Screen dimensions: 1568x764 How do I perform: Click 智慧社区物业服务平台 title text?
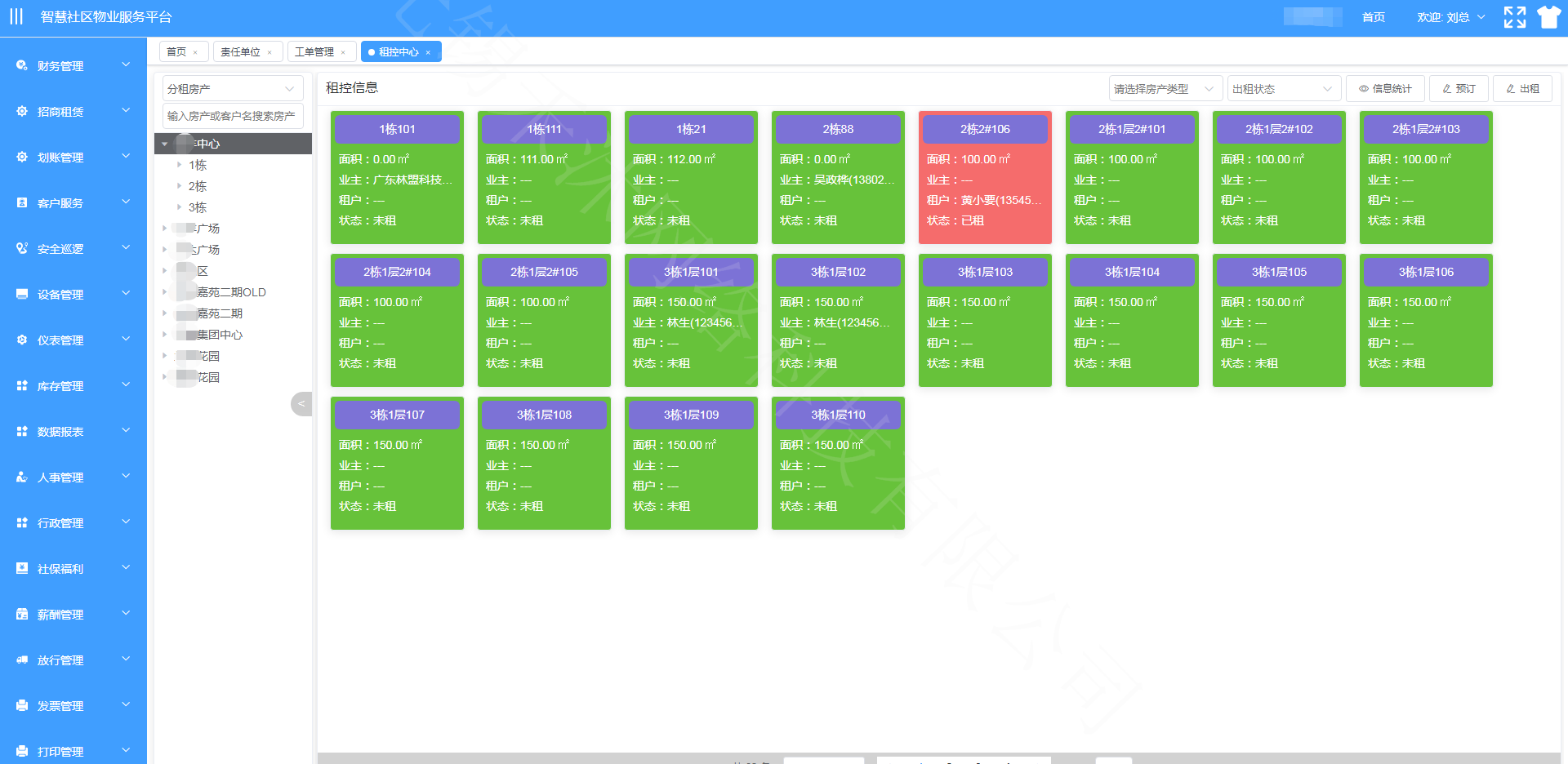point(106,17)
